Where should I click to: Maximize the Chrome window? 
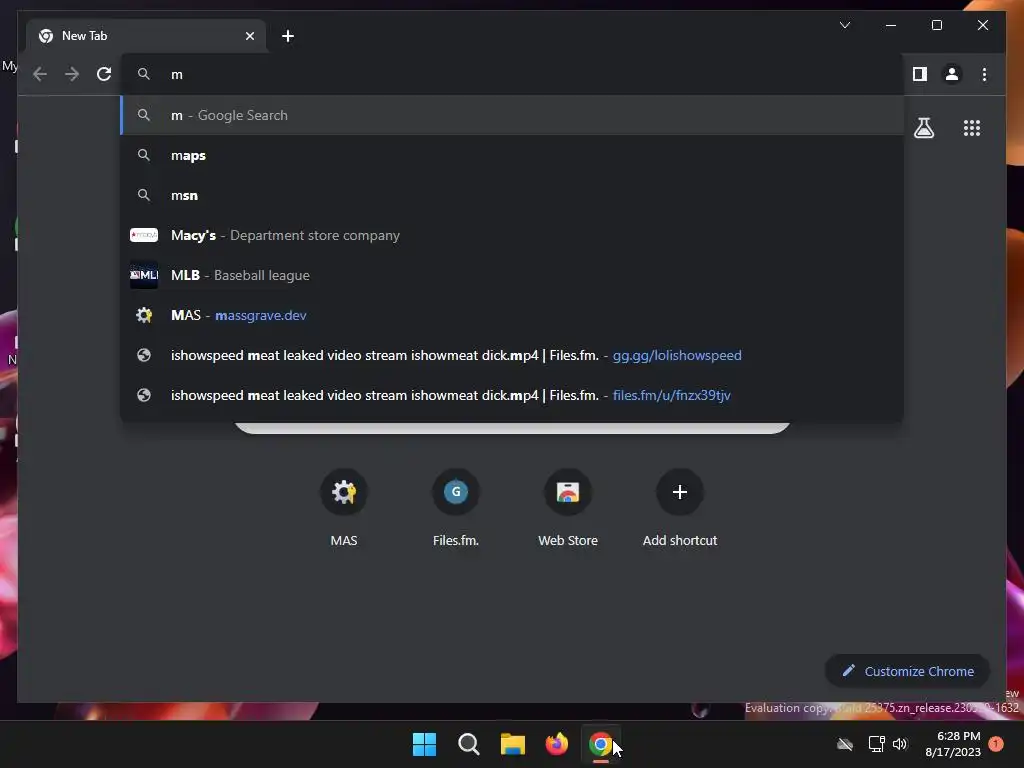click(936, 25)
